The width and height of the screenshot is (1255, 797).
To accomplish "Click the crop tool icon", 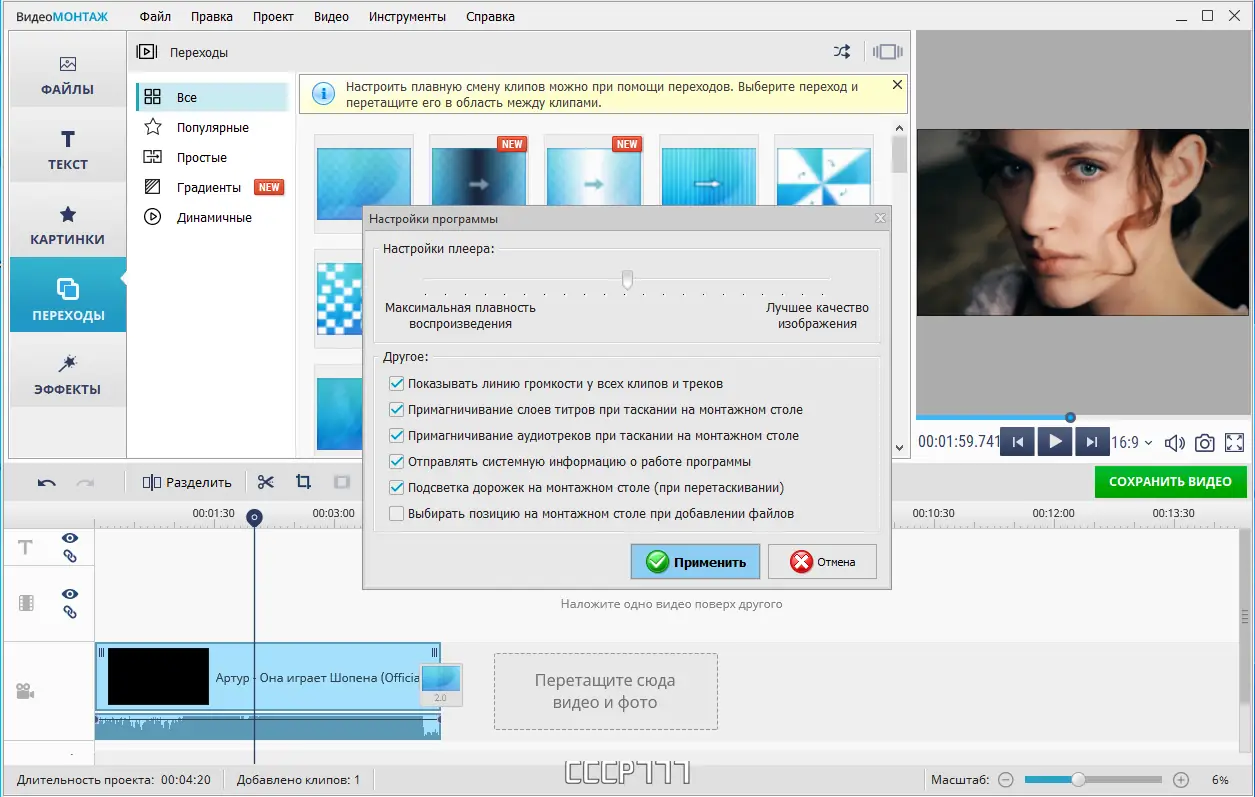I will pyautogui.click(x=303, y=482).
